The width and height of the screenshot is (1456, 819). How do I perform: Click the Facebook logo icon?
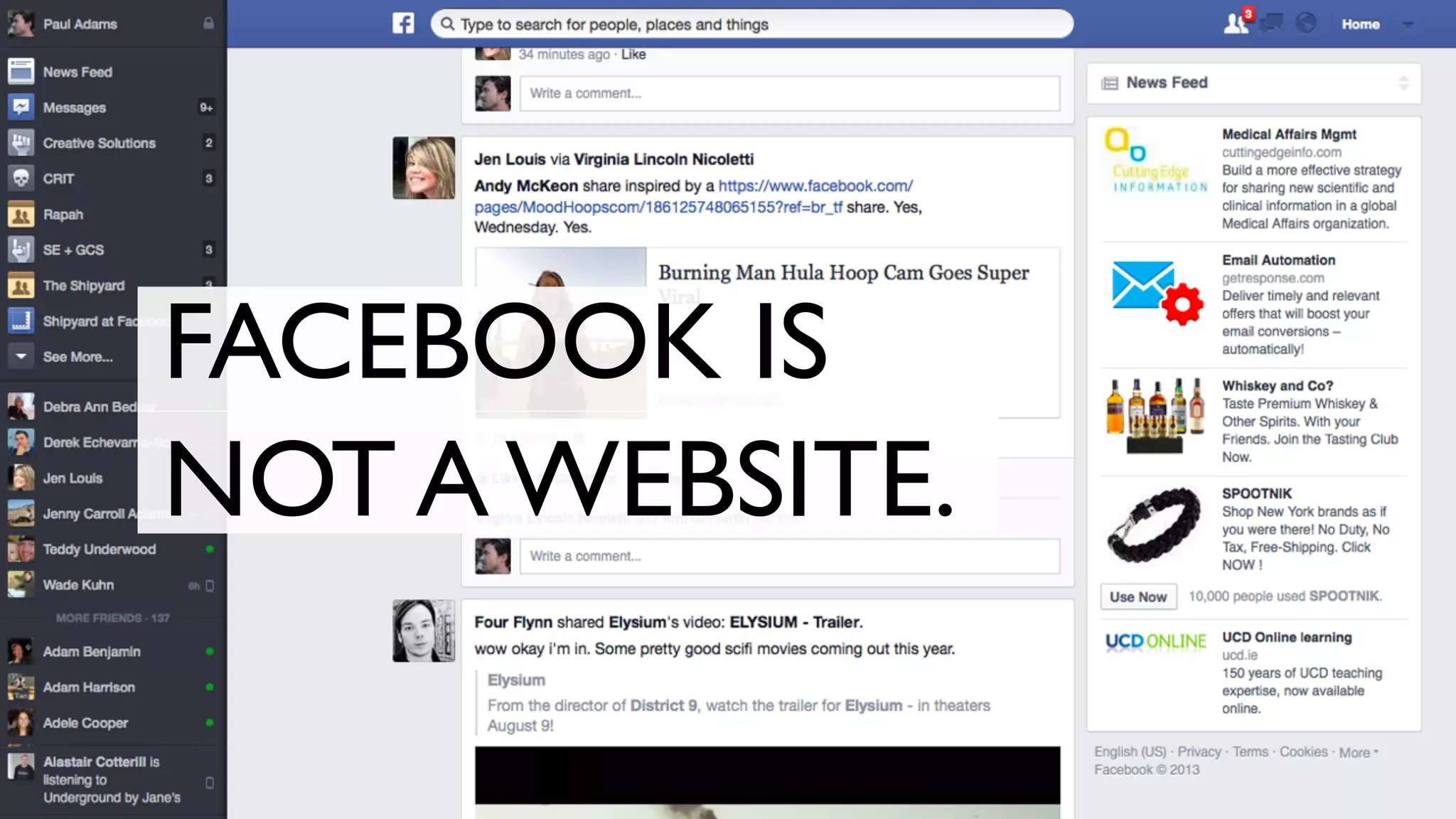[x=403, y=23]
